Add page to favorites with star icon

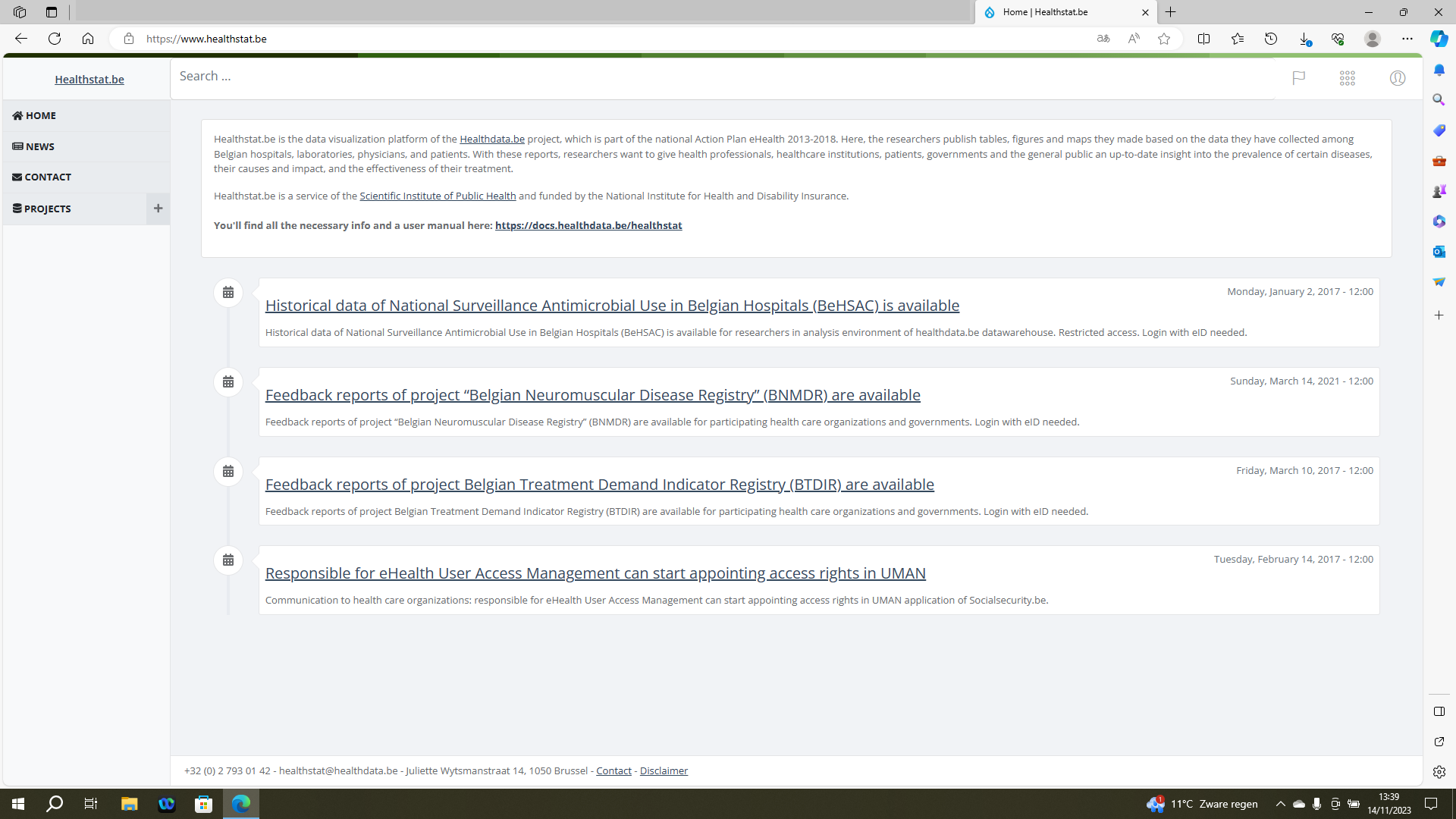click(1164, 39)
